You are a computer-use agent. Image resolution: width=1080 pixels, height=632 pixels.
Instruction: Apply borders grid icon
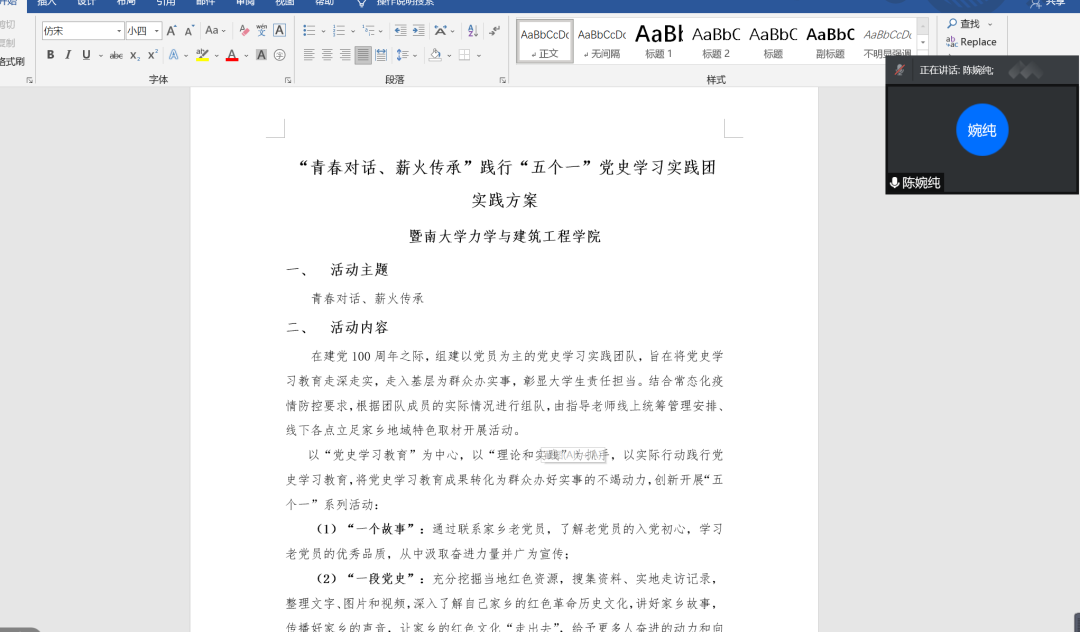(x=465, y=54)
